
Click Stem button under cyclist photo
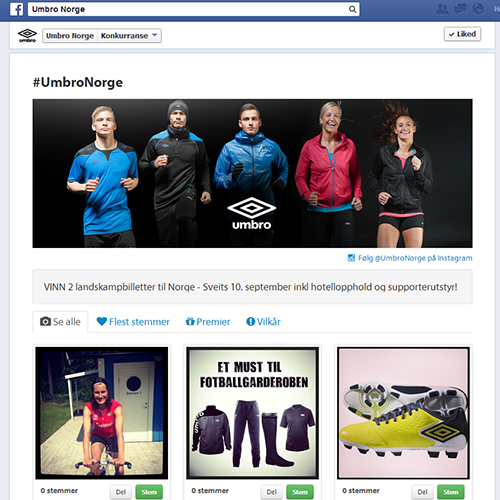click(x=149, y=492)
